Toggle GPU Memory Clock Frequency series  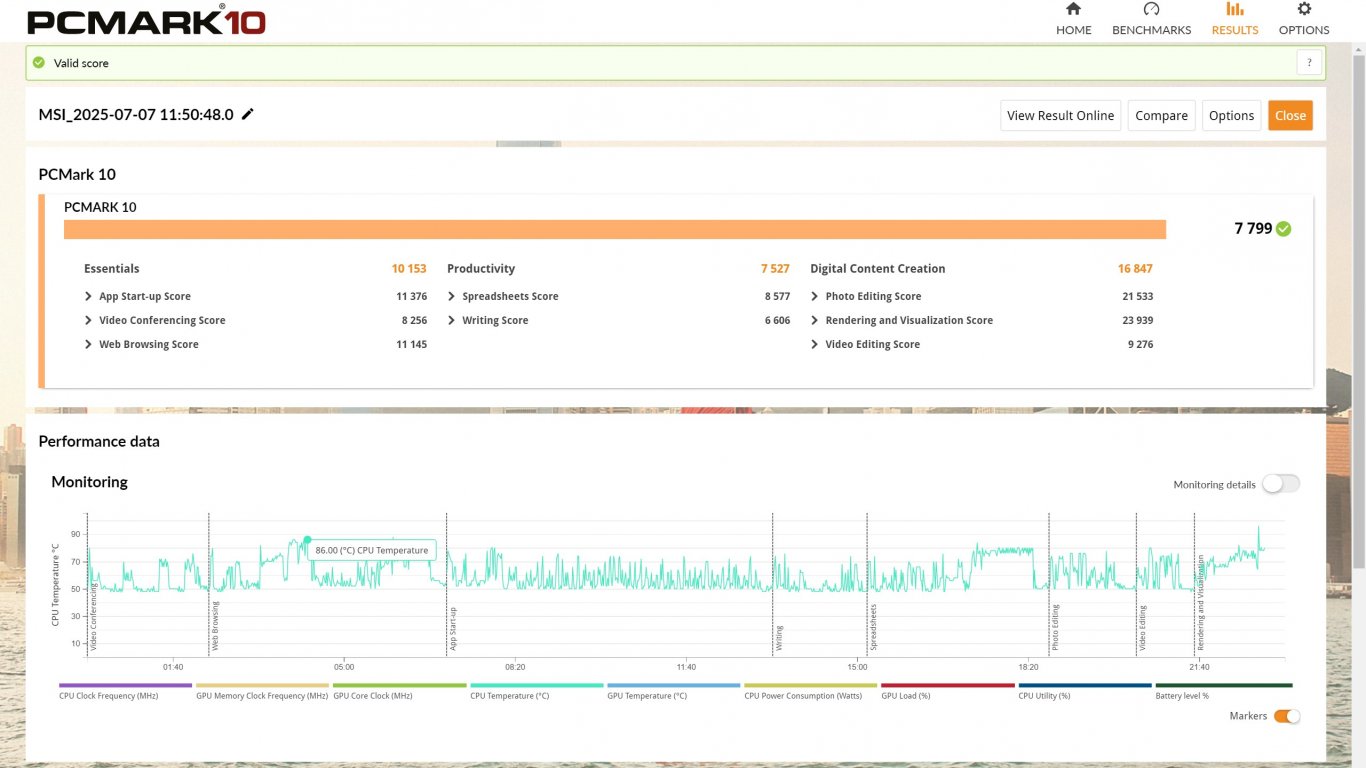coord(262,692)
